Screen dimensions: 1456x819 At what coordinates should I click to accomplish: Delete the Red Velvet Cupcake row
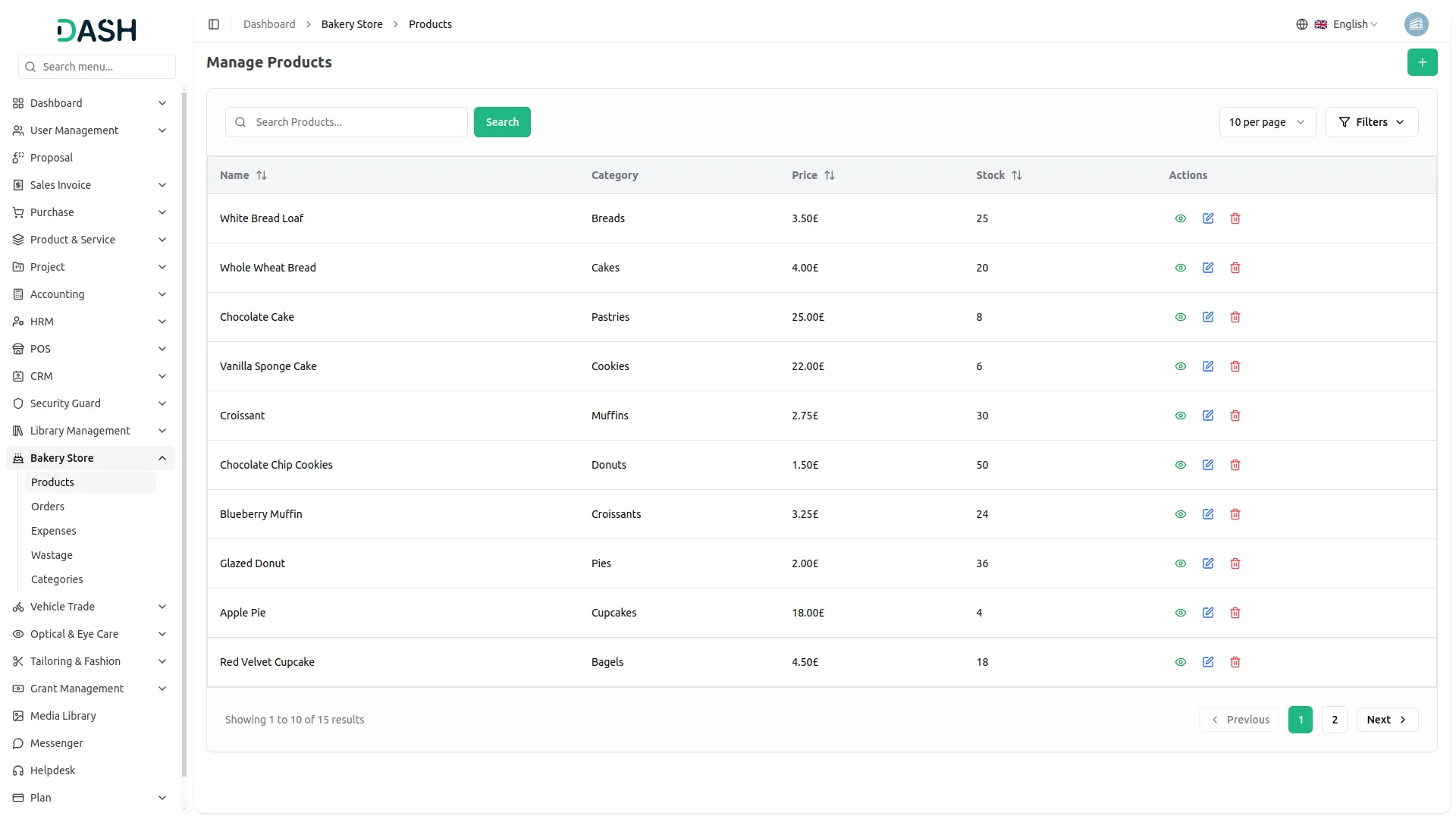coord(1235,662)
